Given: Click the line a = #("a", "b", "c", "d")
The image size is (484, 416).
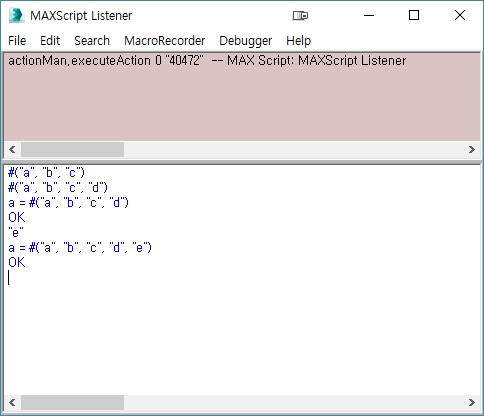Looking at the screenshot, I should (x=68, y=203).
